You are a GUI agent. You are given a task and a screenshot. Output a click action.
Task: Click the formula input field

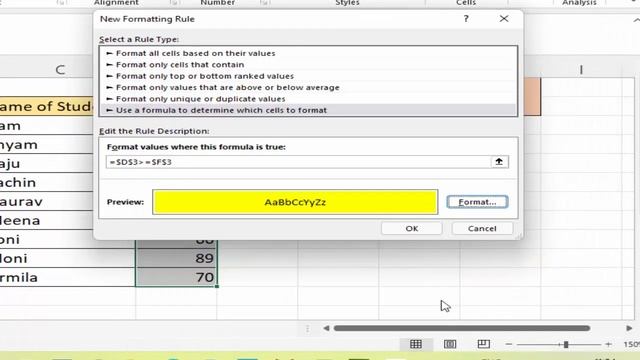pos(298,162)
